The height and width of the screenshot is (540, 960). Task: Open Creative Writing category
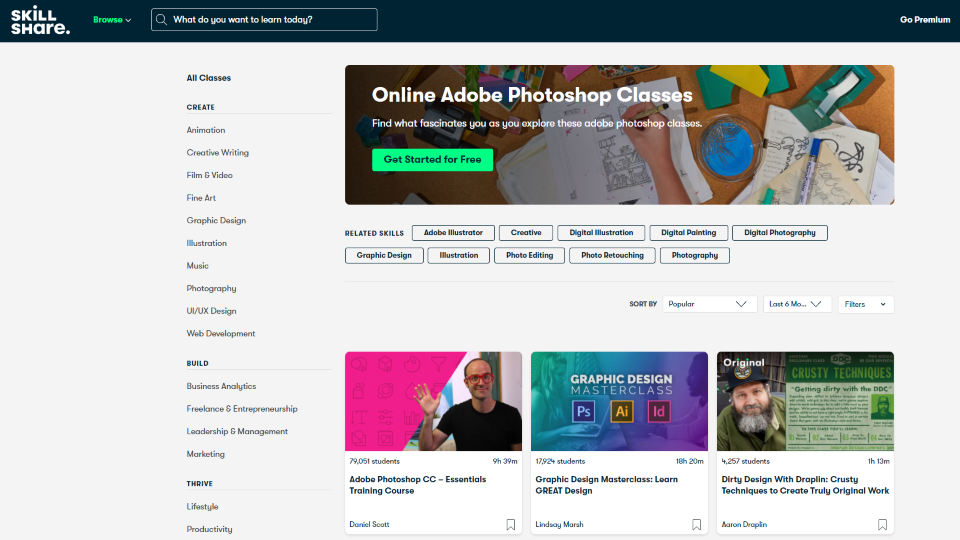click(x=217, y=152)
